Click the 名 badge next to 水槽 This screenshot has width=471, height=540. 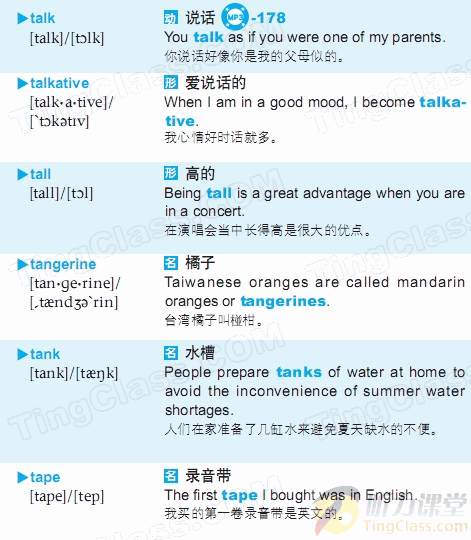pyautogui.click(x=171, y=353)
